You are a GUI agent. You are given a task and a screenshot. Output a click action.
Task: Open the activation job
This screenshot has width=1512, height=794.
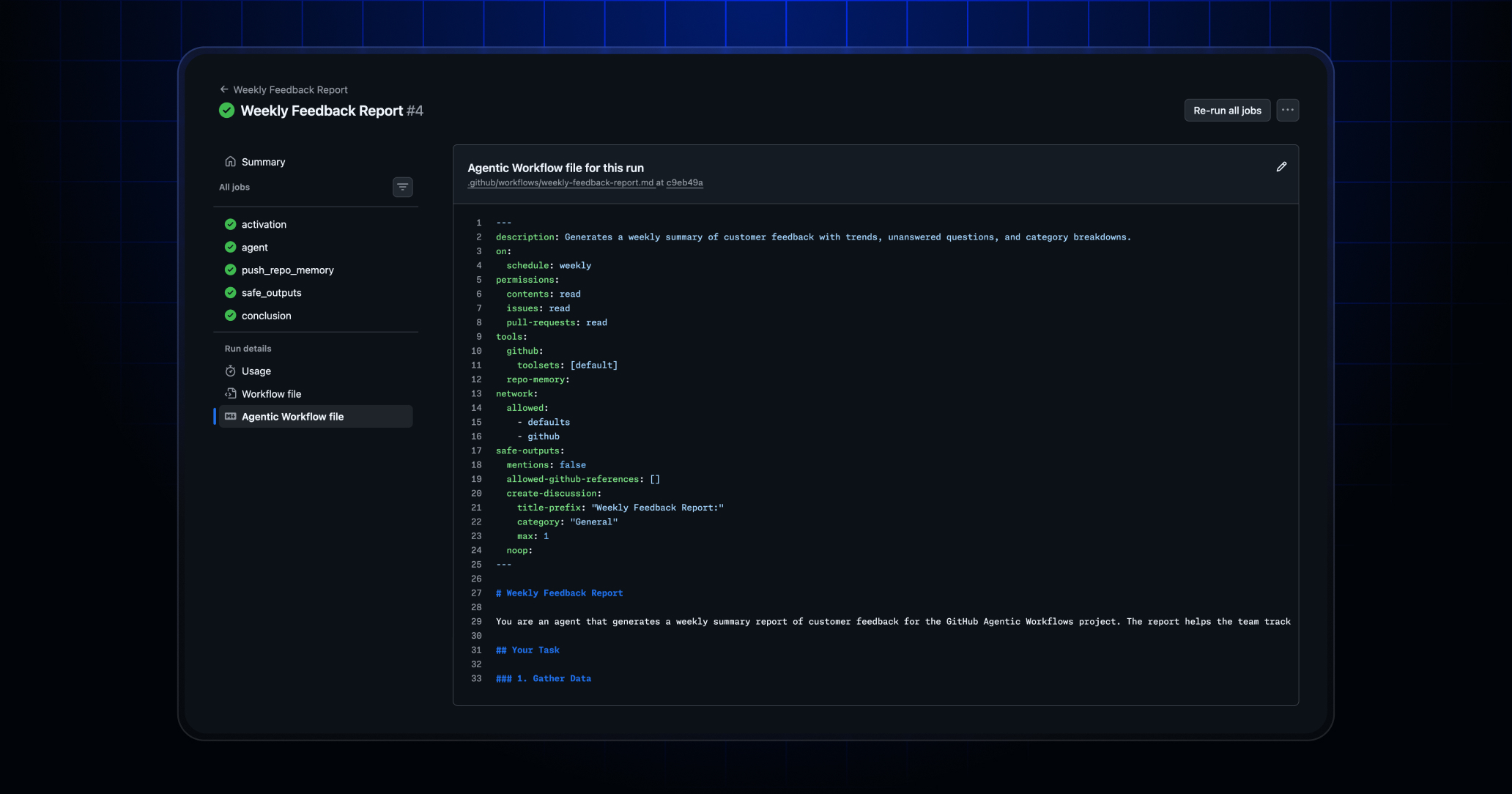264,224
